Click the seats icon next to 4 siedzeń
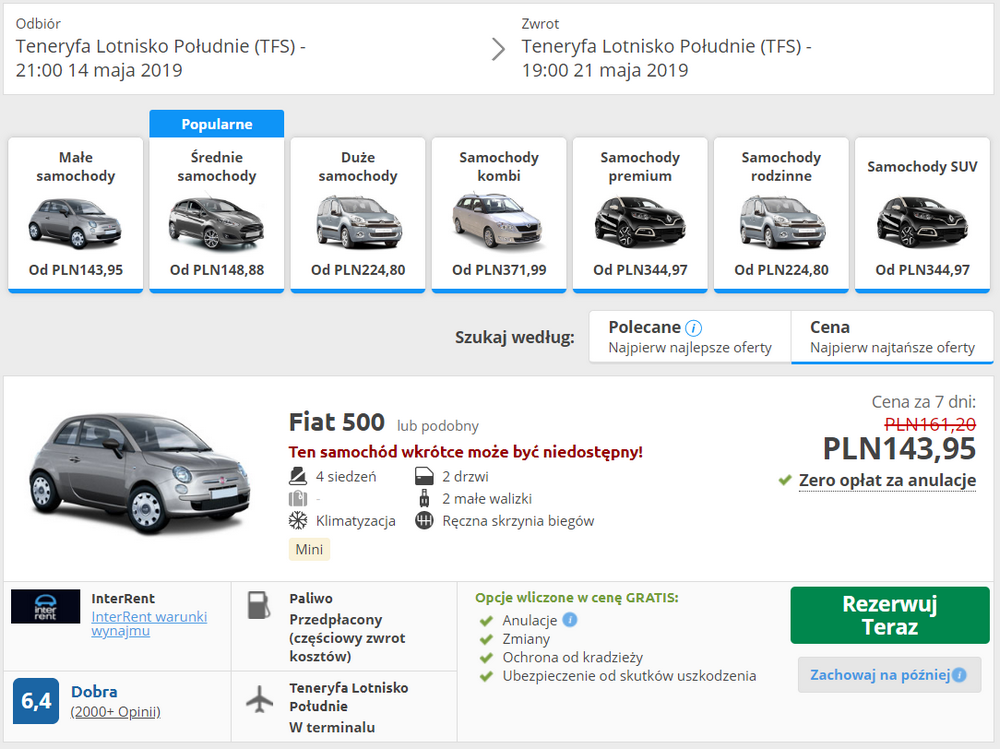The image size is (1000, 749). 298,476
